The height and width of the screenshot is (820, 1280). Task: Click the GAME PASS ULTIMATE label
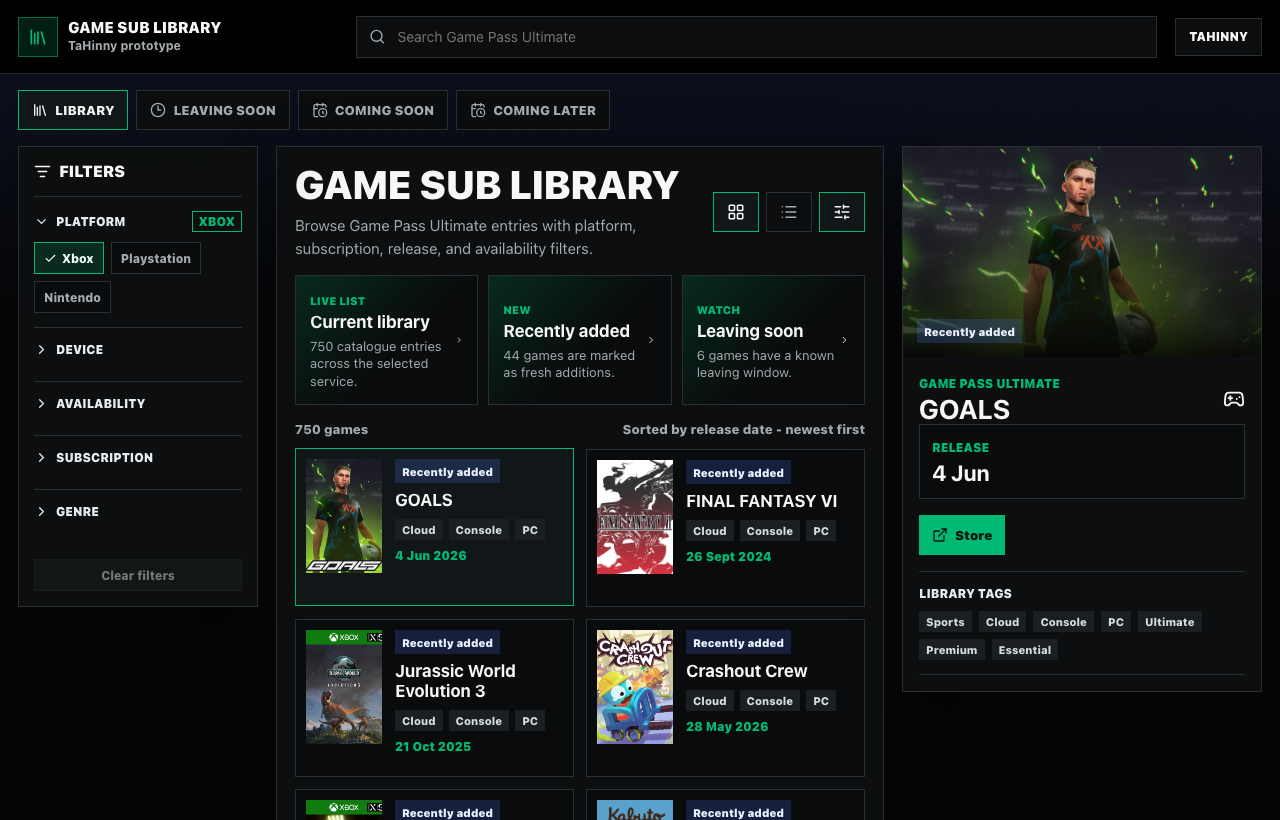[x=990, y=383]
